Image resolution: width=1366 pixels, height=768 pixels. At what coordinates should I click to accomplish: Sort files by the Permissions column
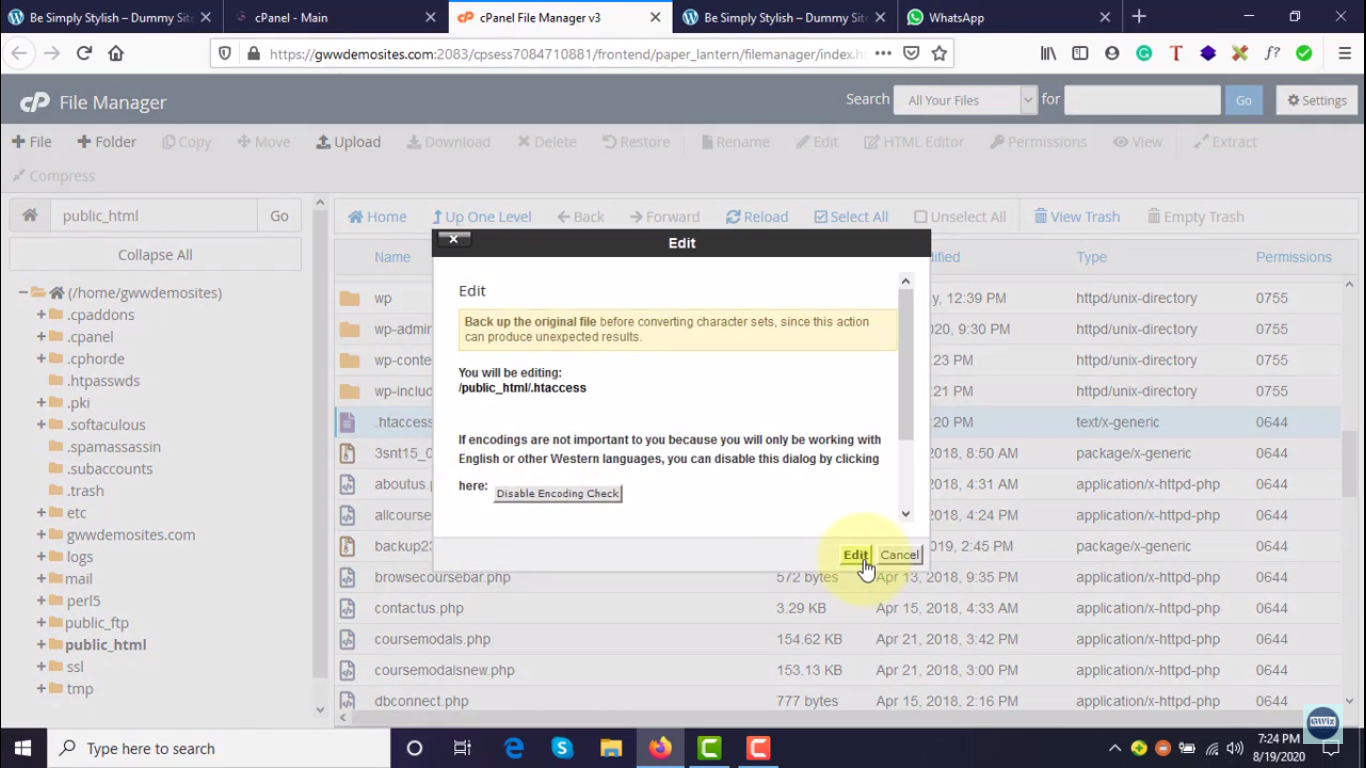pos(1293,257)
